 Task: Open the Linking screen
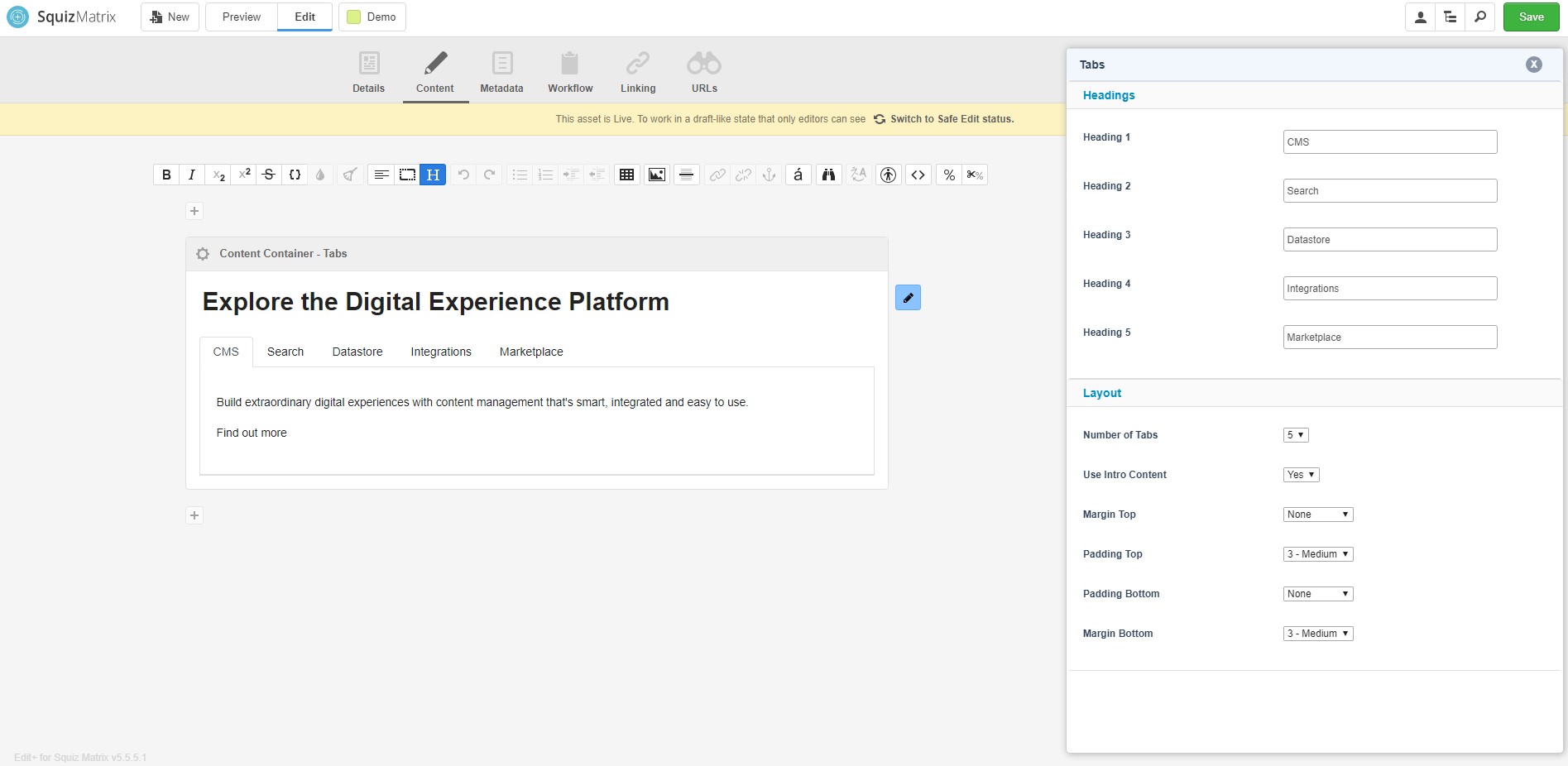[x=638, y=72]
